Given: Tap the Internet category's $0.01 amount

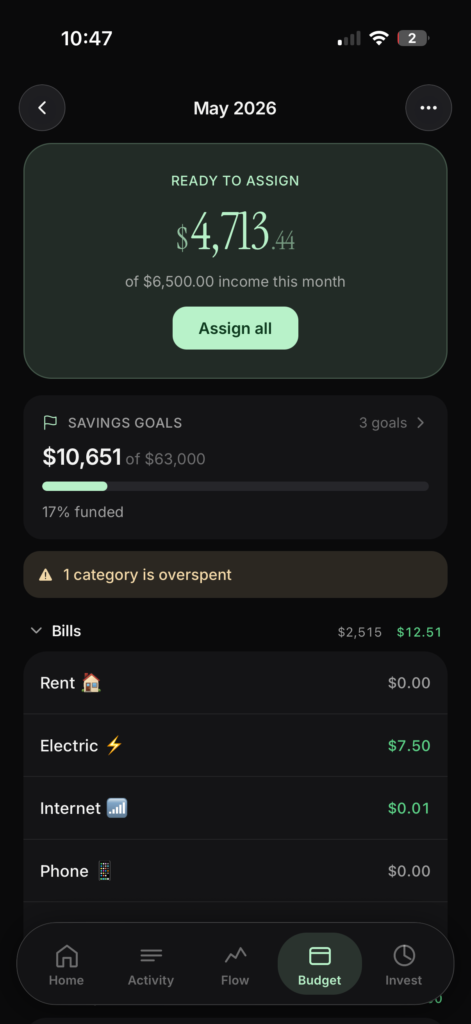Looking at the screenshot, I should (409, 808).
